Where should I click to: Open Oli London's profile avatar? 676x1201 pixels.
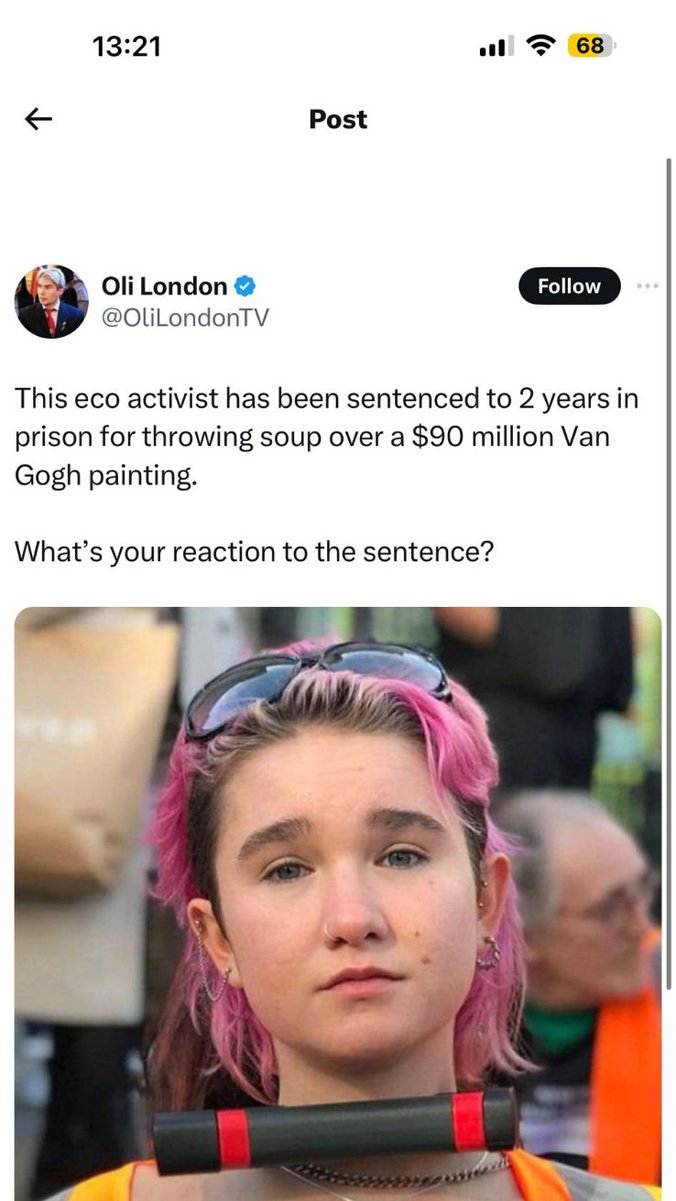[x=50, y=302]
